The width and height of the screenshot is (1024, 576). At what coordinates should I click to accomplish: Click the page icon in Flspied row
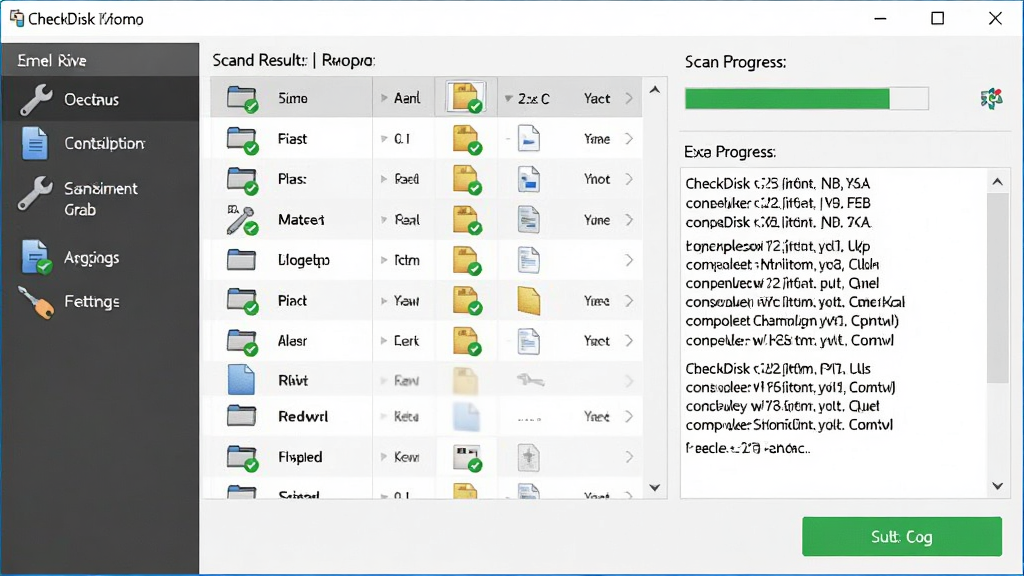pyautogui.click(x=528, y=458)
